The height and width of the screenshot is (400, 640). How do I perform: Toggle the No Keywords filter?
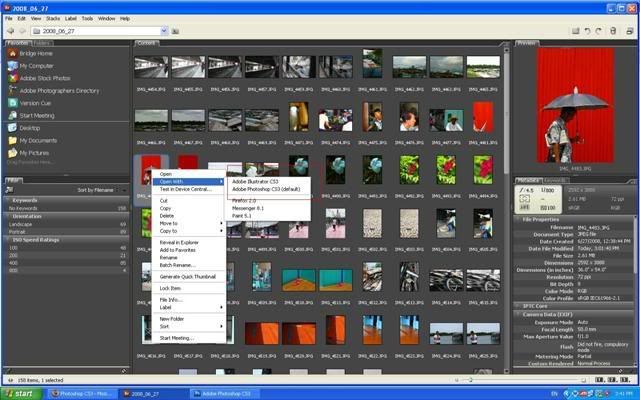coord(67,208)
